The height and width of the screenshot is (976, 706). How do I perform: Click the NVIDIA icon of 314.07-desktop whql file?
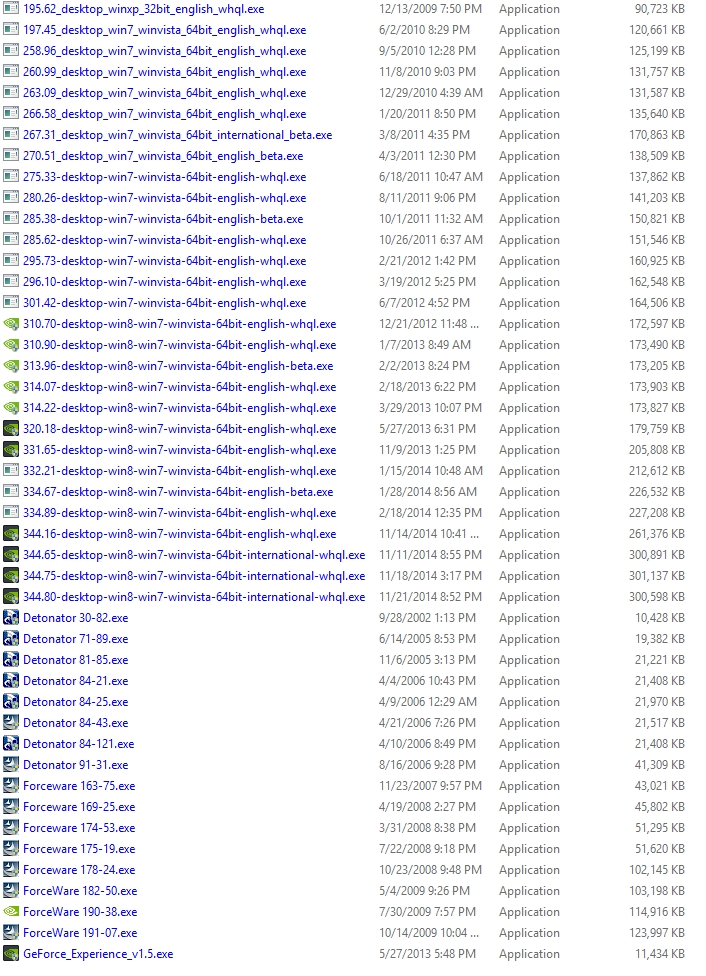[x=11, y=387]
